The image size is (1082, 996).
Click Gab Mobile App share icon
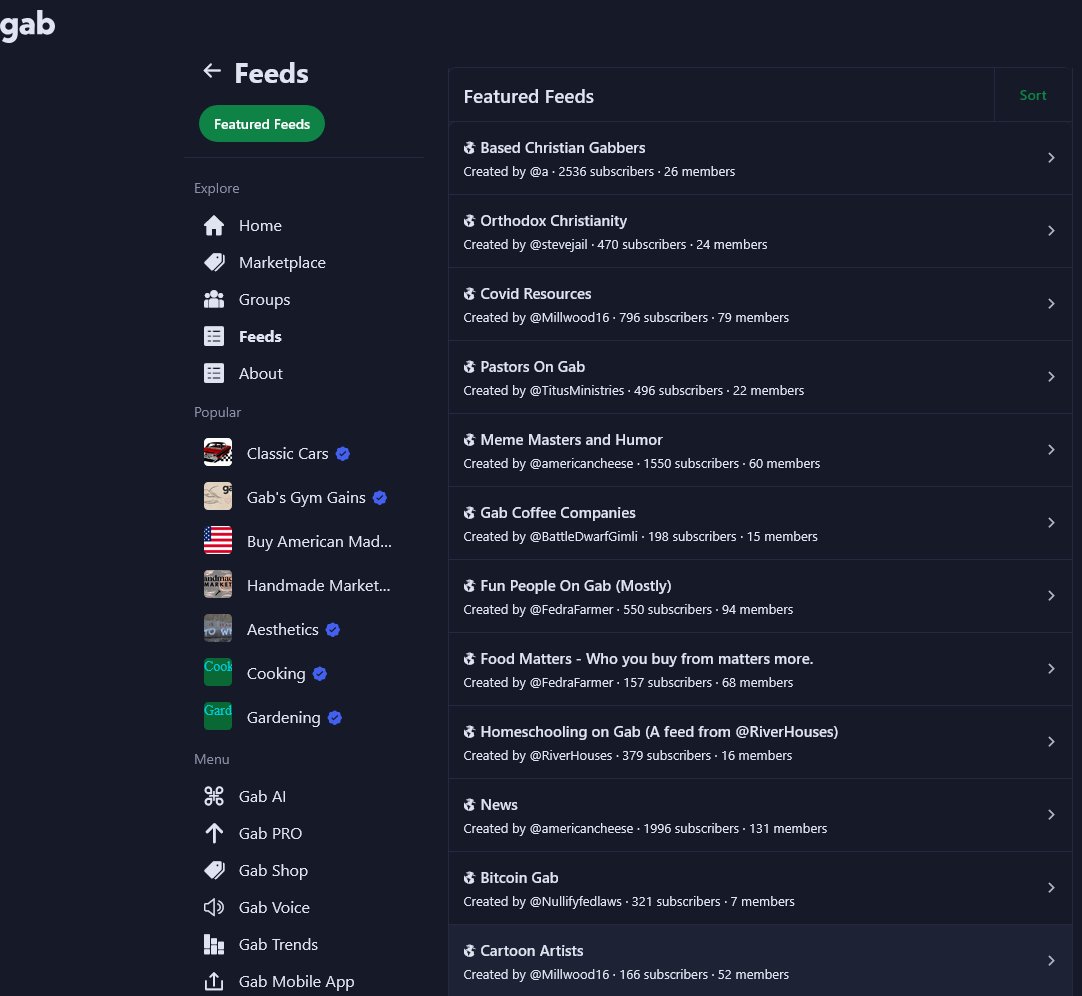point(214,981)
